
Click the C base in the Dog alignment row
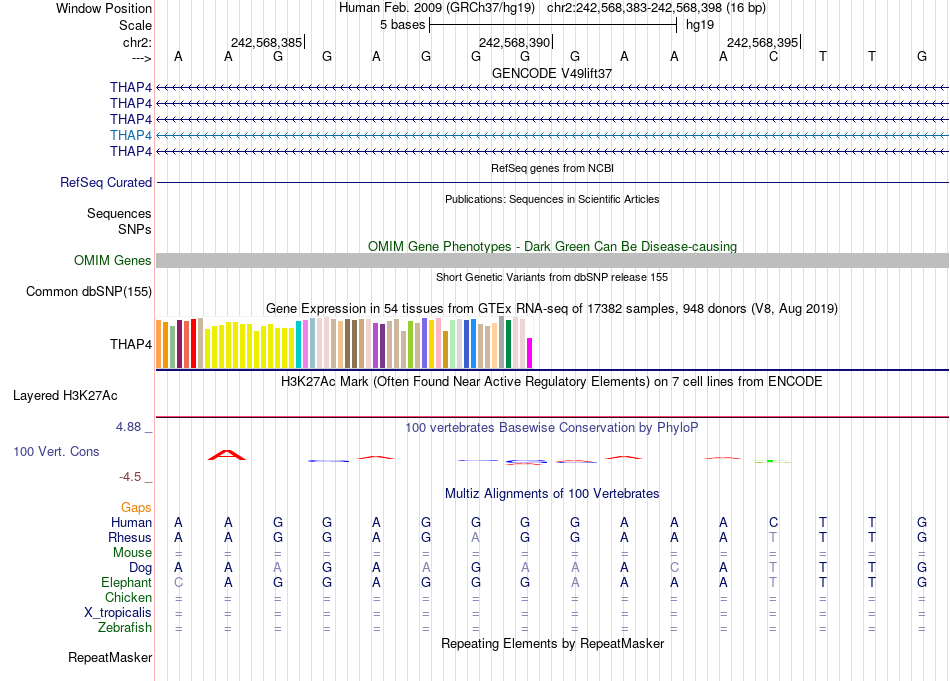[674, 568]
